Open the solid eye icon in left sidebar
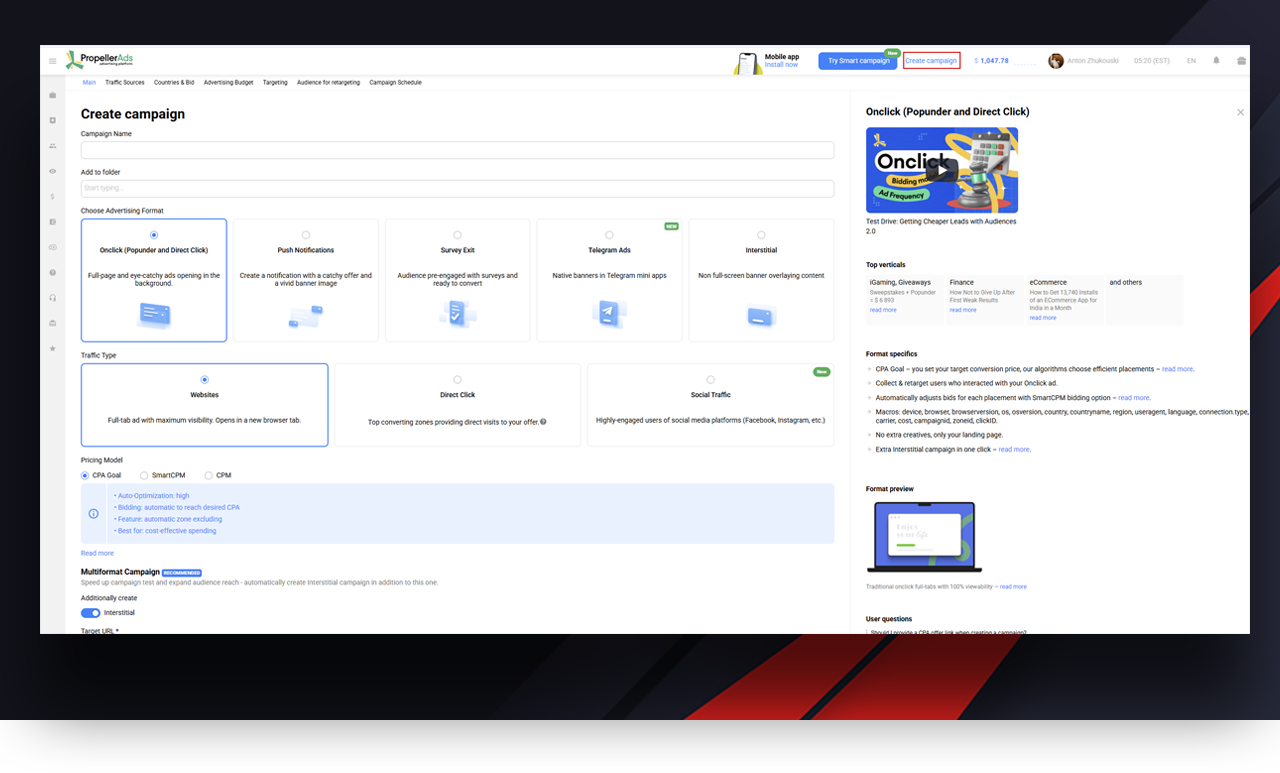Screen dimensions: 1280x773 pyautogui.click(x=53, y=171)
